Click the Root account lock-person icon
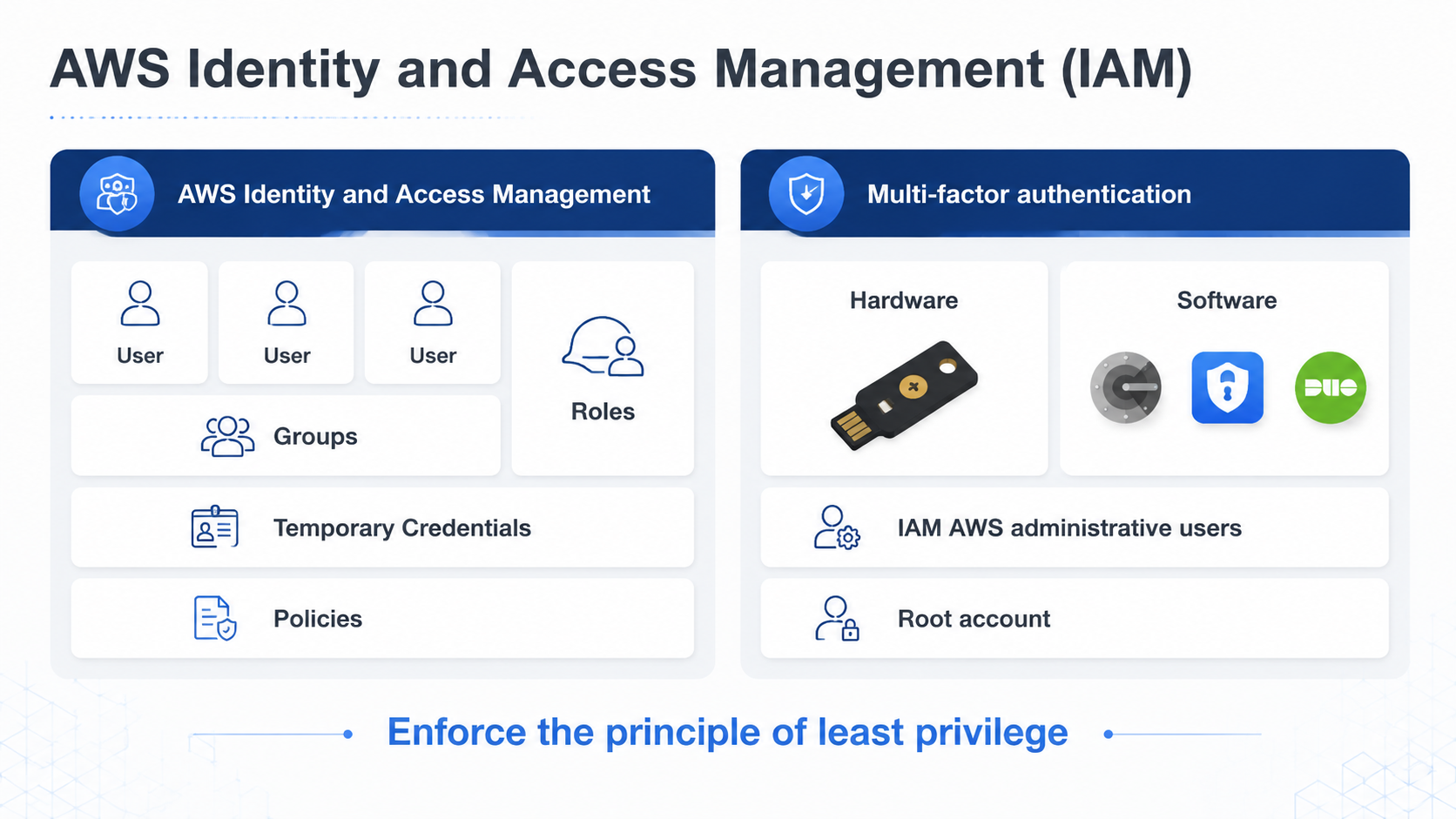 pyautogui.click(x=836, y=618)
